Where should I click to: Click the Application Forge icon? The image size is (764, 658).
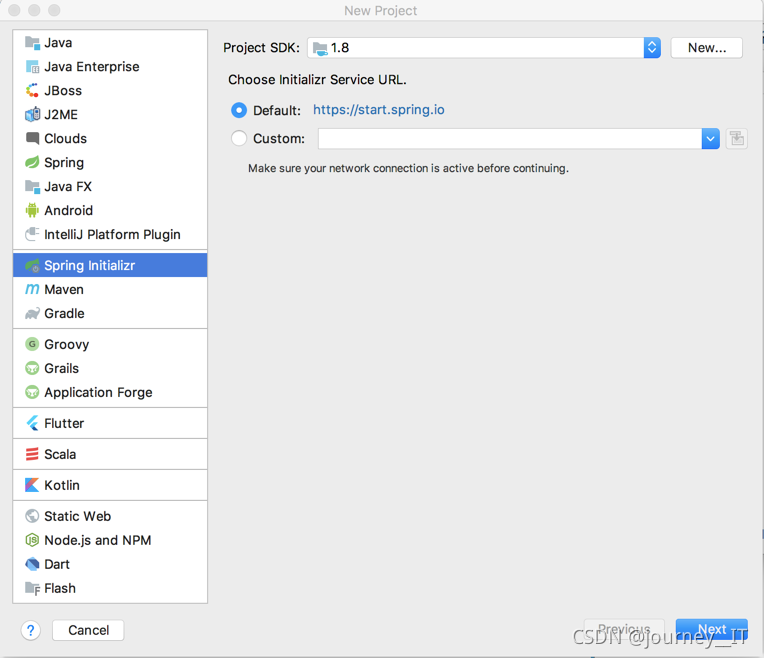click(32, 392)
